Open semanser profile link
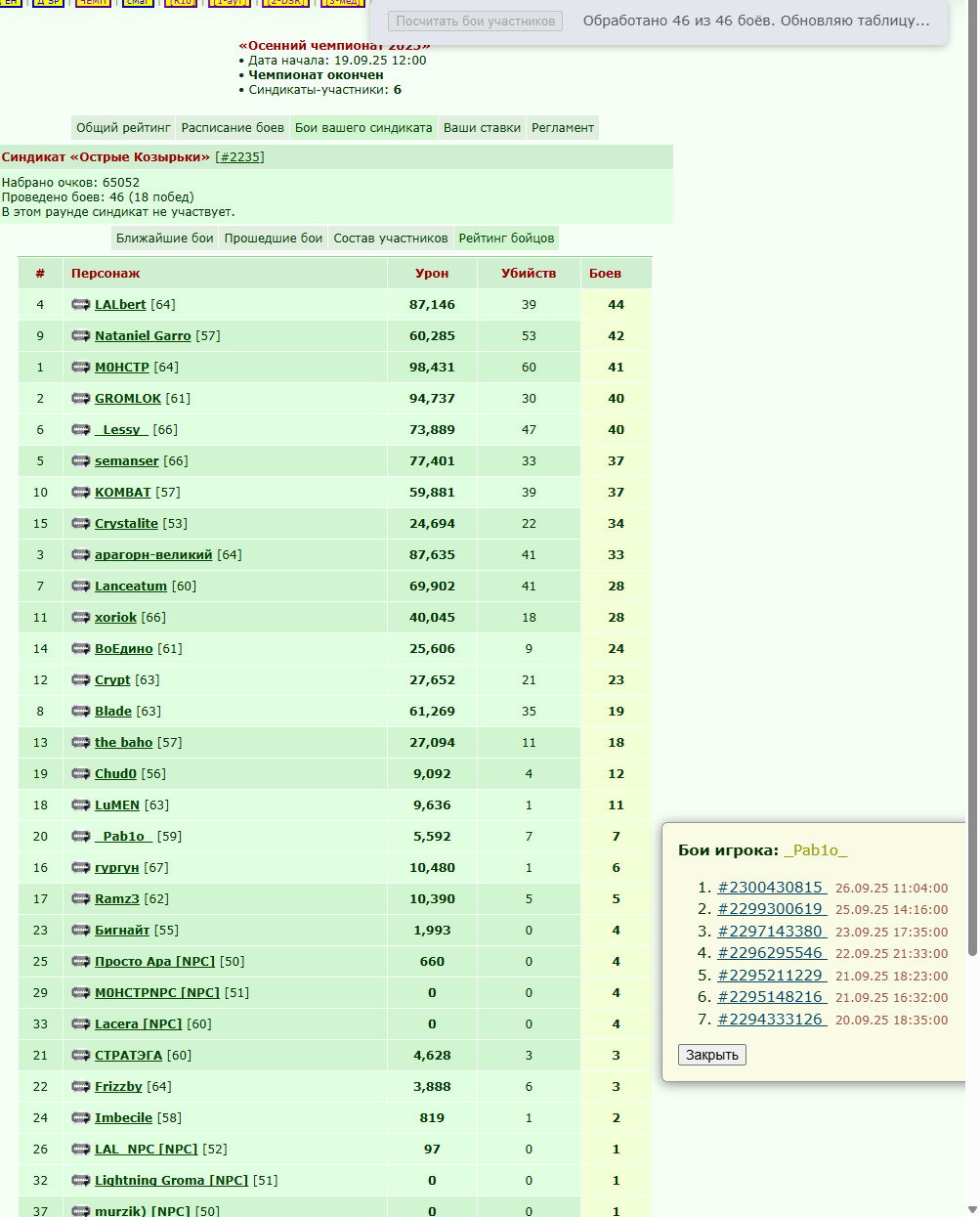Screen dimensions: 980x1217 point(127,461)
